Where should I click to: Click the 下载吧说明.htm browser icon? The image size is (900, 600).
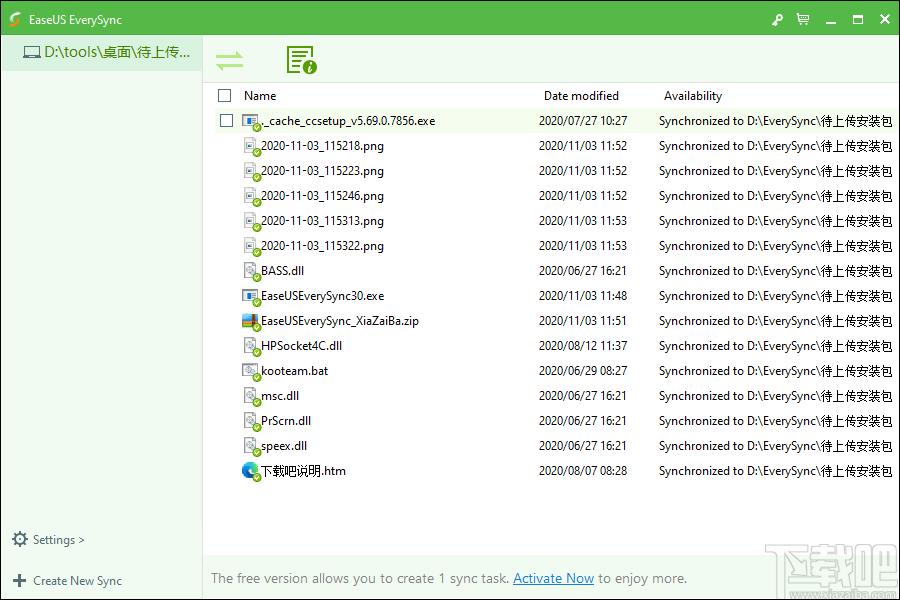point(251,471)
